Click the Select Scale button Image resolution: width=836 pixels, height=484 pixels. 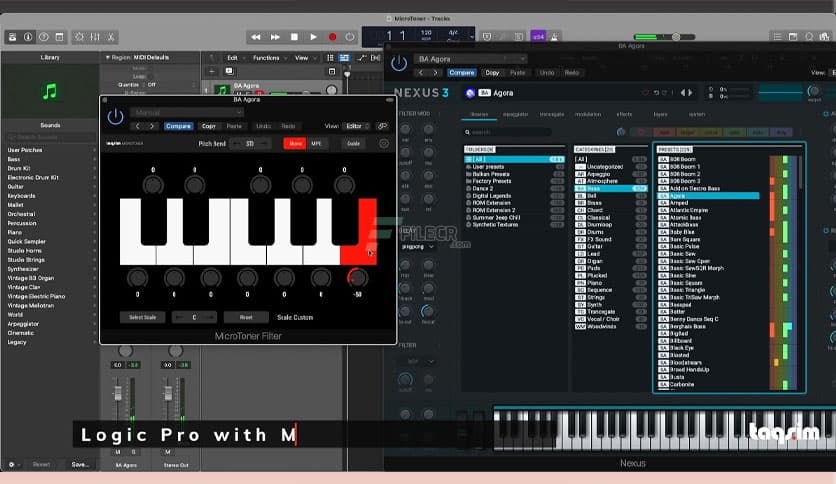click(143, 317)
